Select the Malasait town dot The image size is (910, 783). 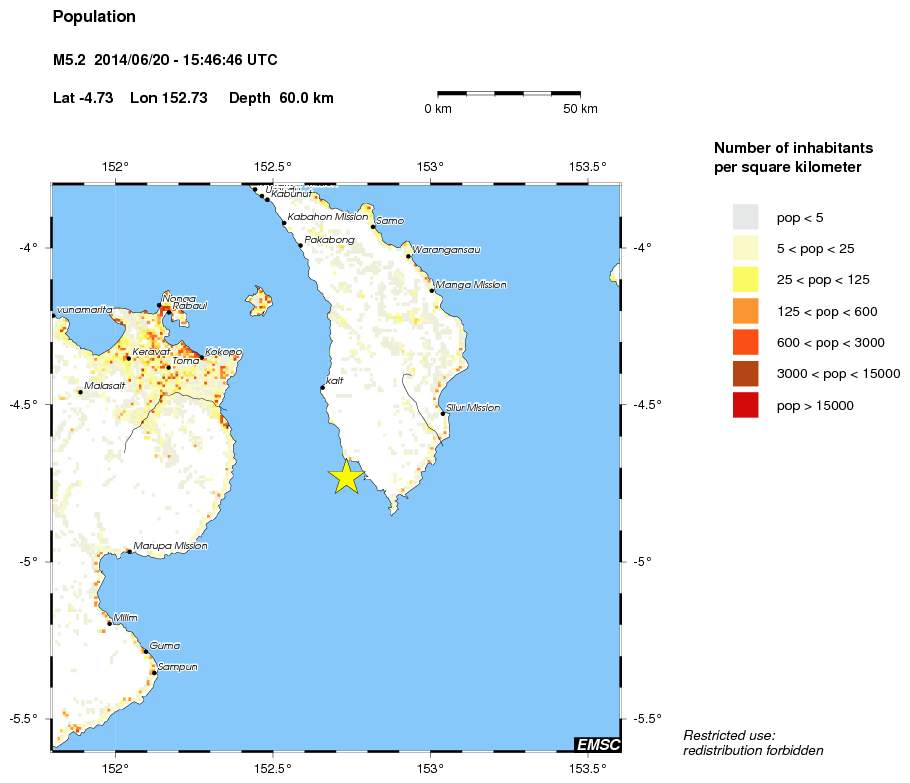point(80,392)
